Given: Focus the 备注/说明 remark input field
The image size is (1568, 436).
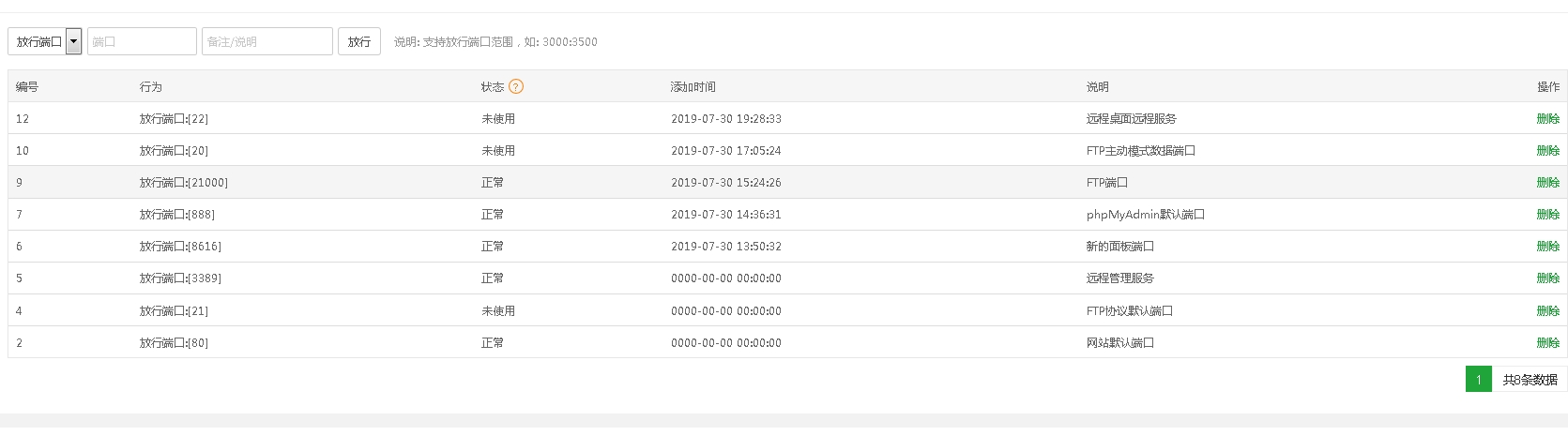Looking at the screenshot, I should coord(267,41).
